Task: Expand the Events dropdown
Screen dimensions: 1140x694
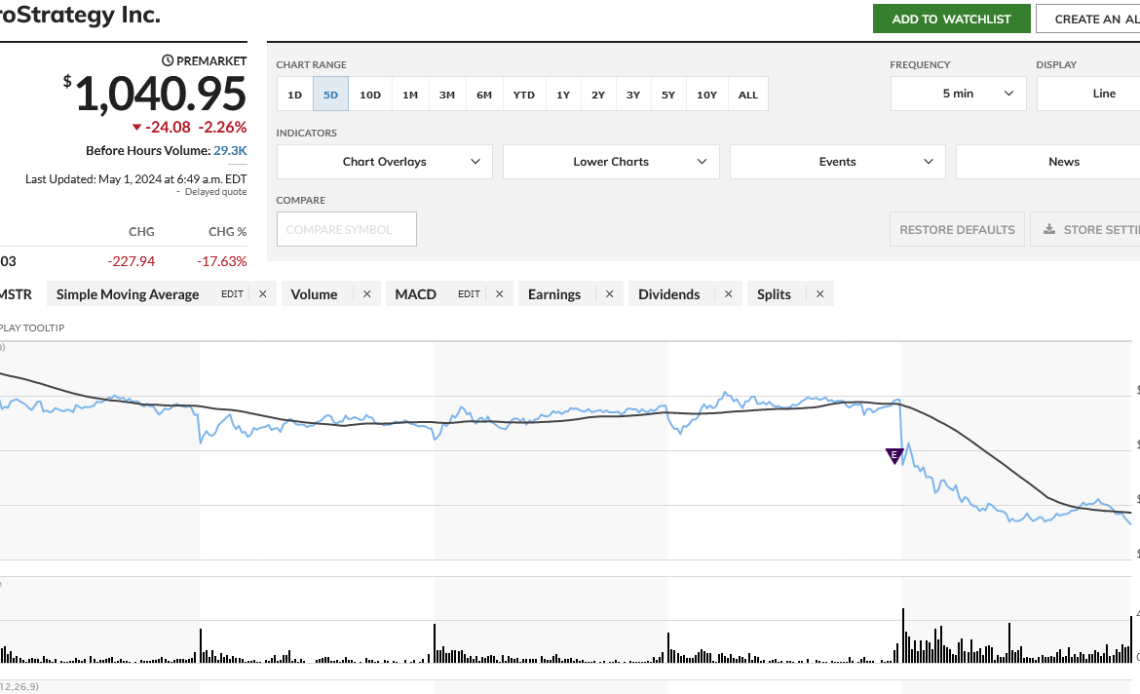Action: [x=838, y=161]
